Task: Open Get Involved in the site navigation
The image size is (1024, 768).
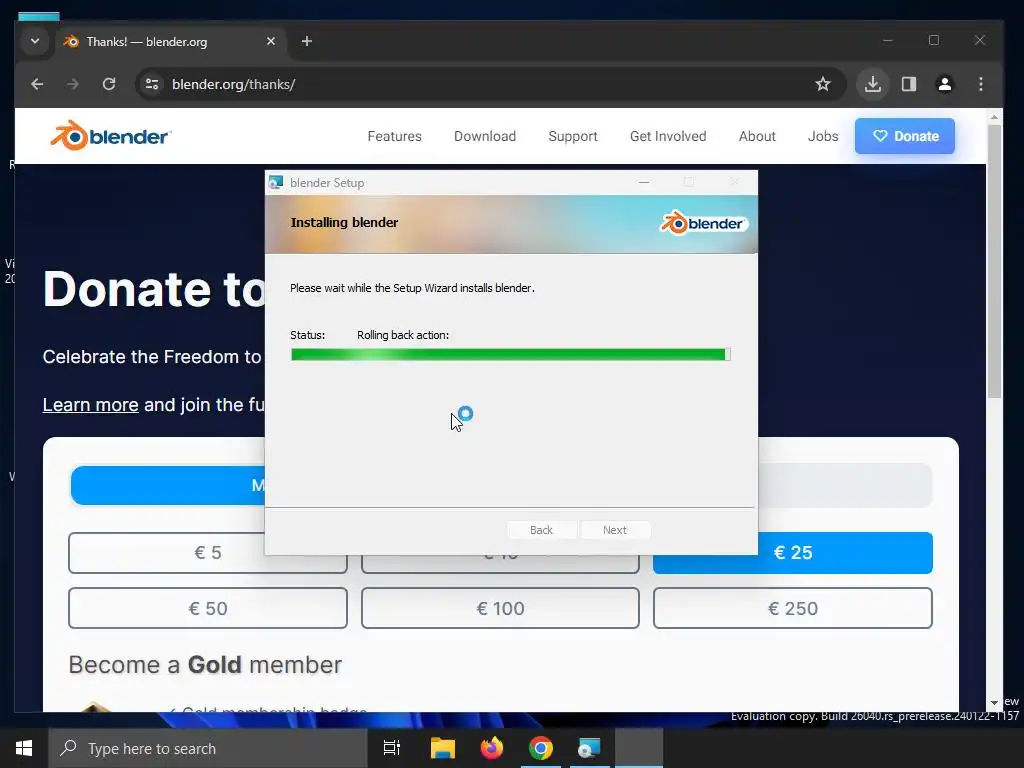Action: point(668,136)
